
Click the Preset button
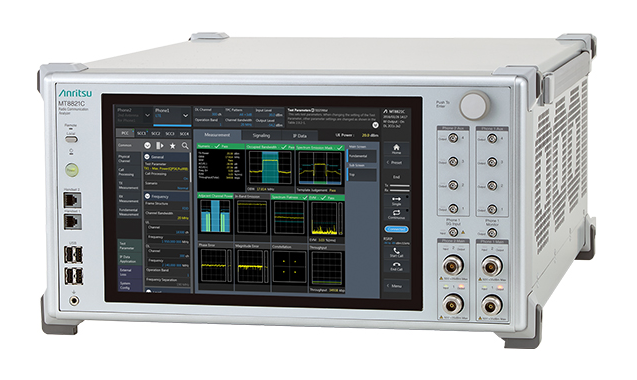click(396, 162)
